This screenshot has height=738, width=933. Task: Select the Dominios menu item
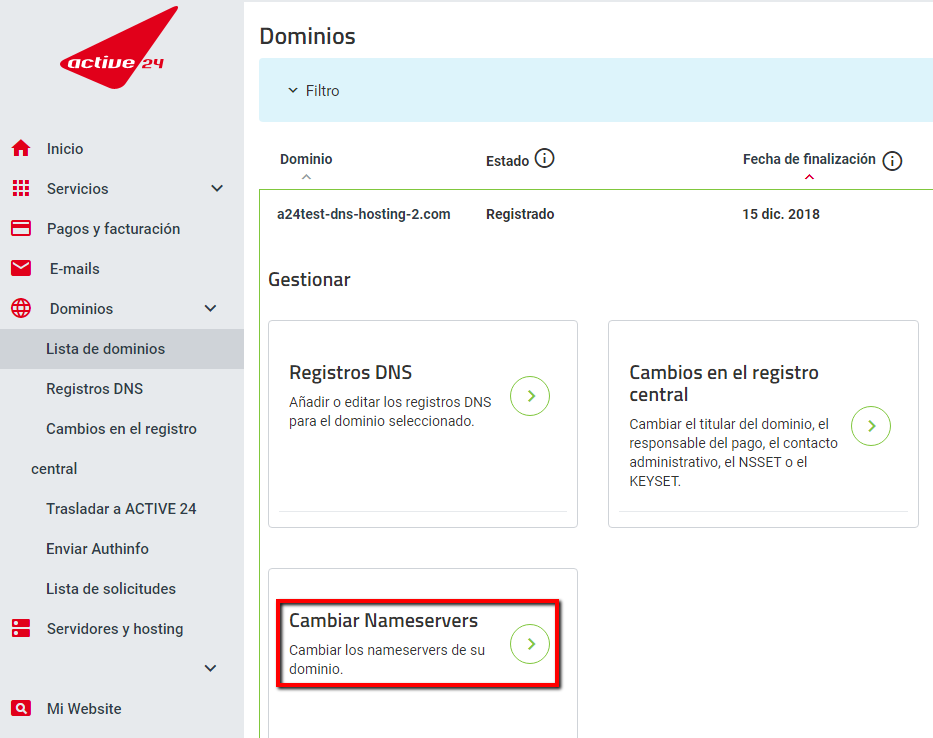tap(82, 308)
